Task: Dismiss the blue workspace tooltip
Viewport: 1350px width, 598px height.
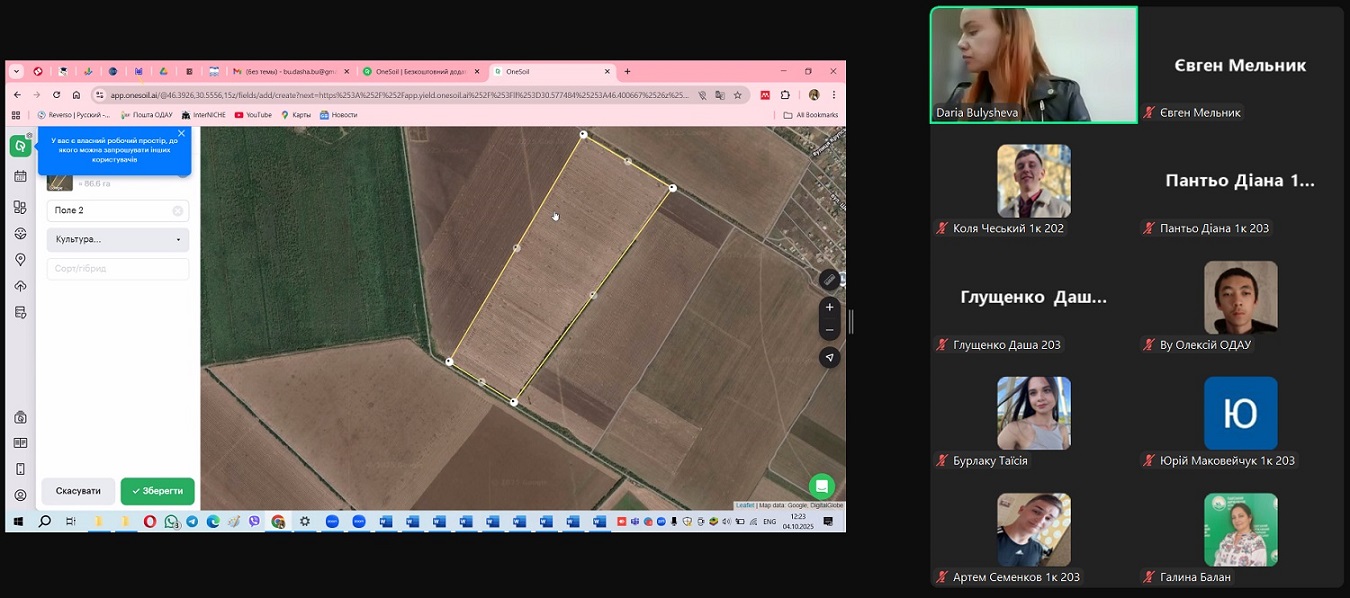Action: [x=181, y=133]
